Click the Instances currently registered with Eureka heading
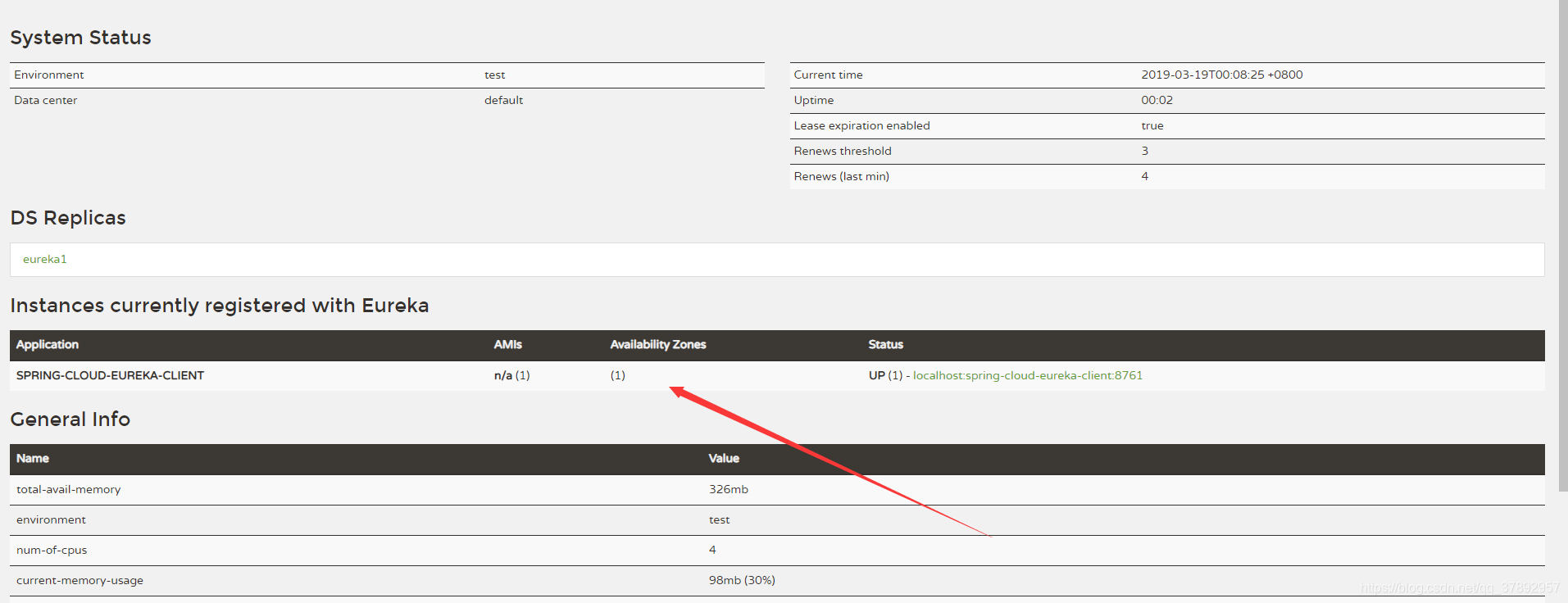The height and width of the screenshot is (603, 1568). 220,306
